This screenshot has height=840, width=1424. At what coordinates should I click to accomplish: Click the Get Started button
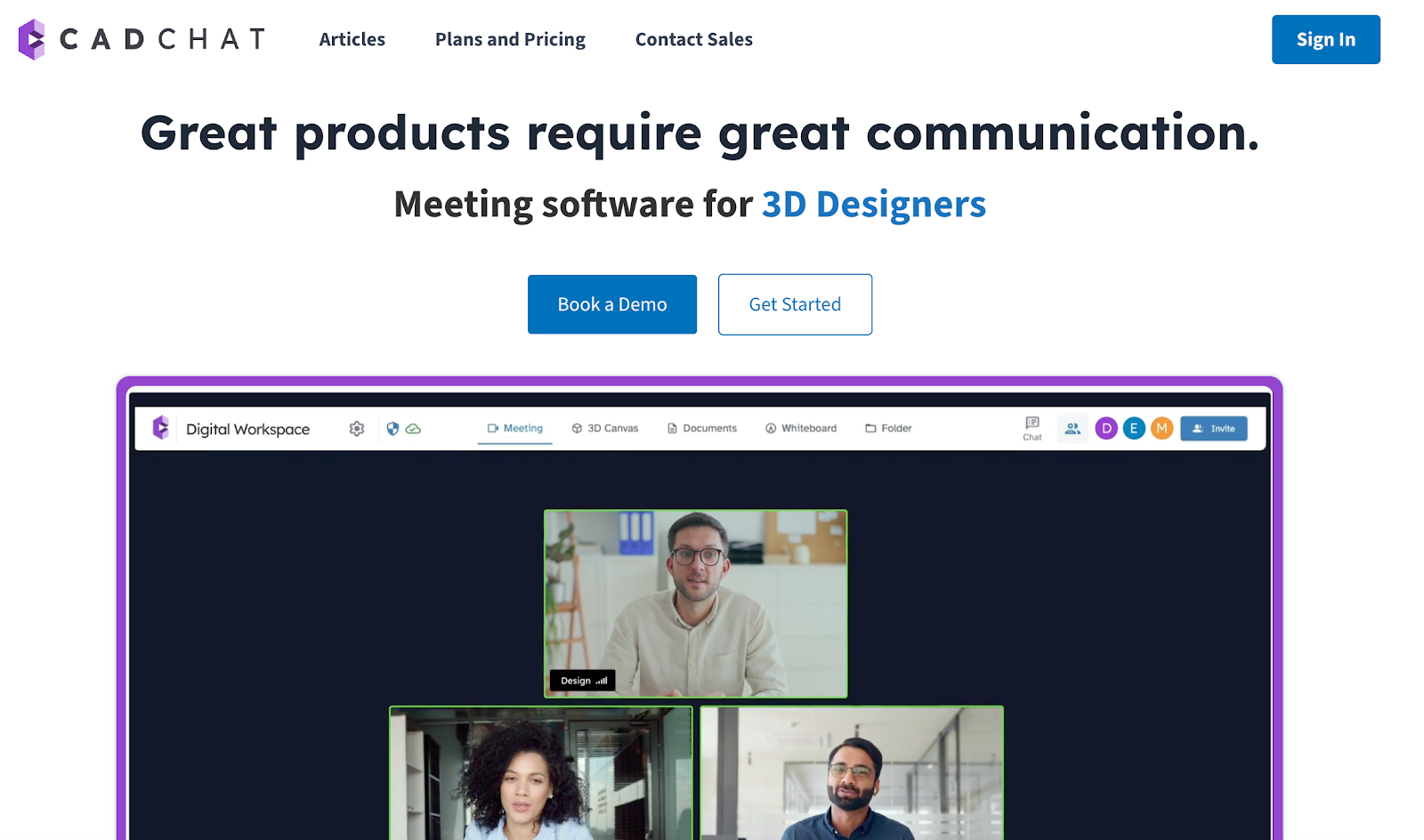795,304
